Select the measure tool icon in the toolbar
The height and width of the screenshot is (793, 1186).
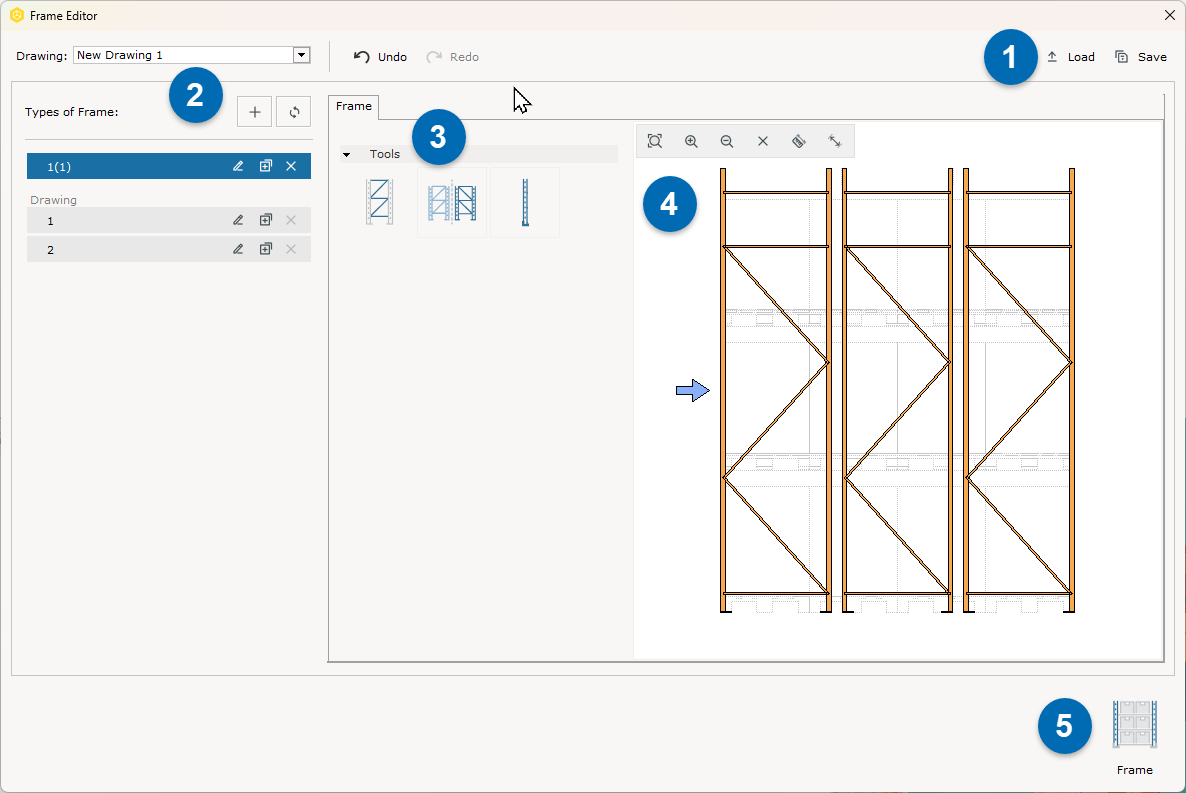pos(799,141)
